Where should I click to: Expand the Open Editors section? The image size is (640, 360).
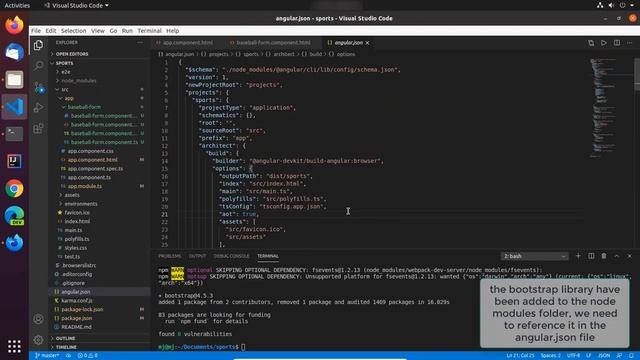[x=72, y=54]
